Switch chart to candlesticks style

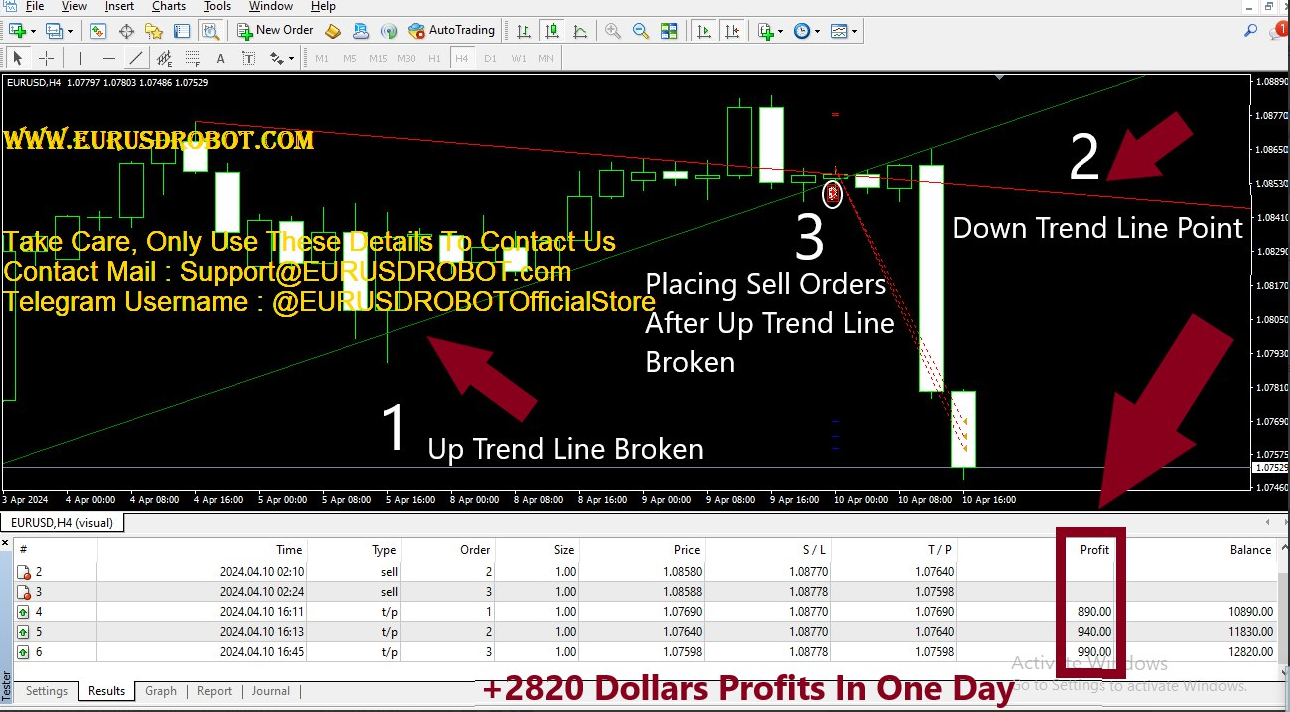551,31
